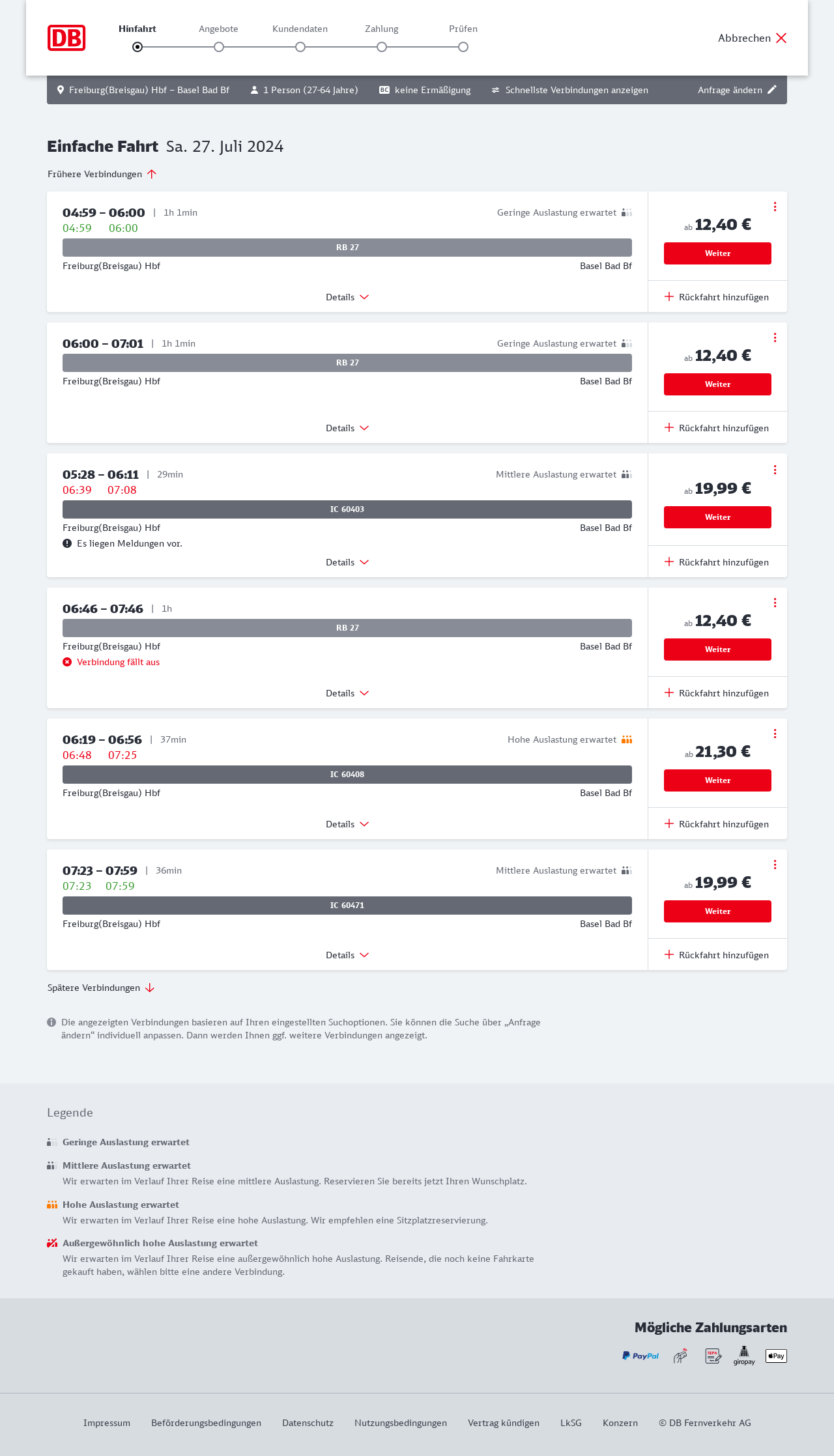Click the plus icon to add return for IC 60471
Image resolution: width=834 pixels, height=1456 pixels.
669,954
